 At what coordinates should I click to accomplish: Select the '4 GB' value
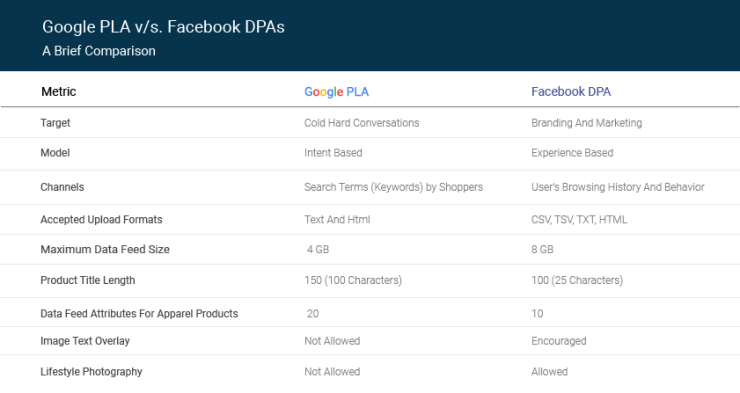[x=318, y=250]
